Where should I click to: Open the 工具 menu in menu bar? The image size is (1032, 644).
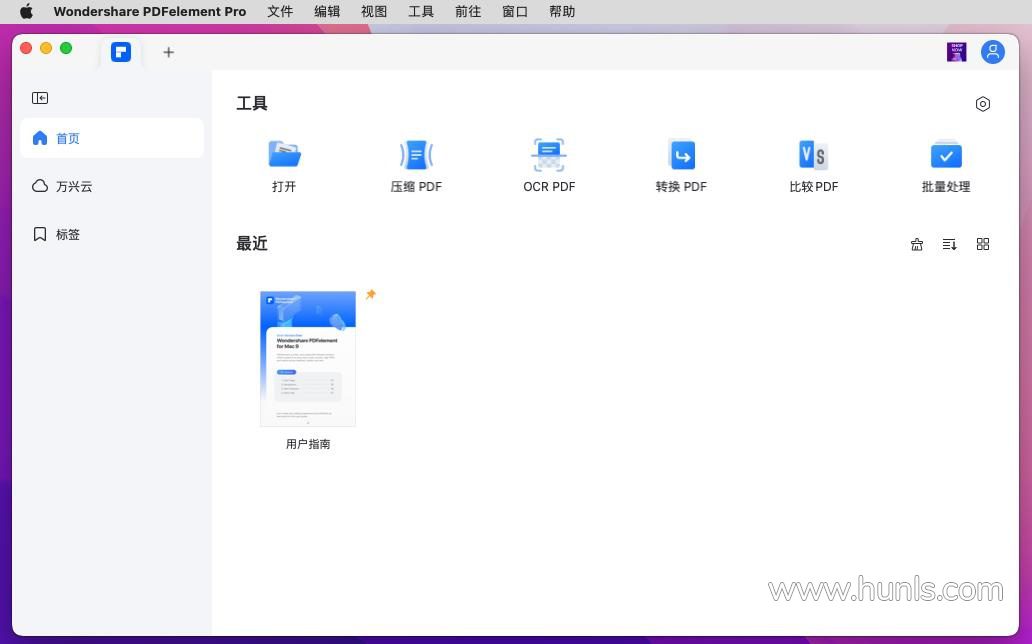(421, 12)
